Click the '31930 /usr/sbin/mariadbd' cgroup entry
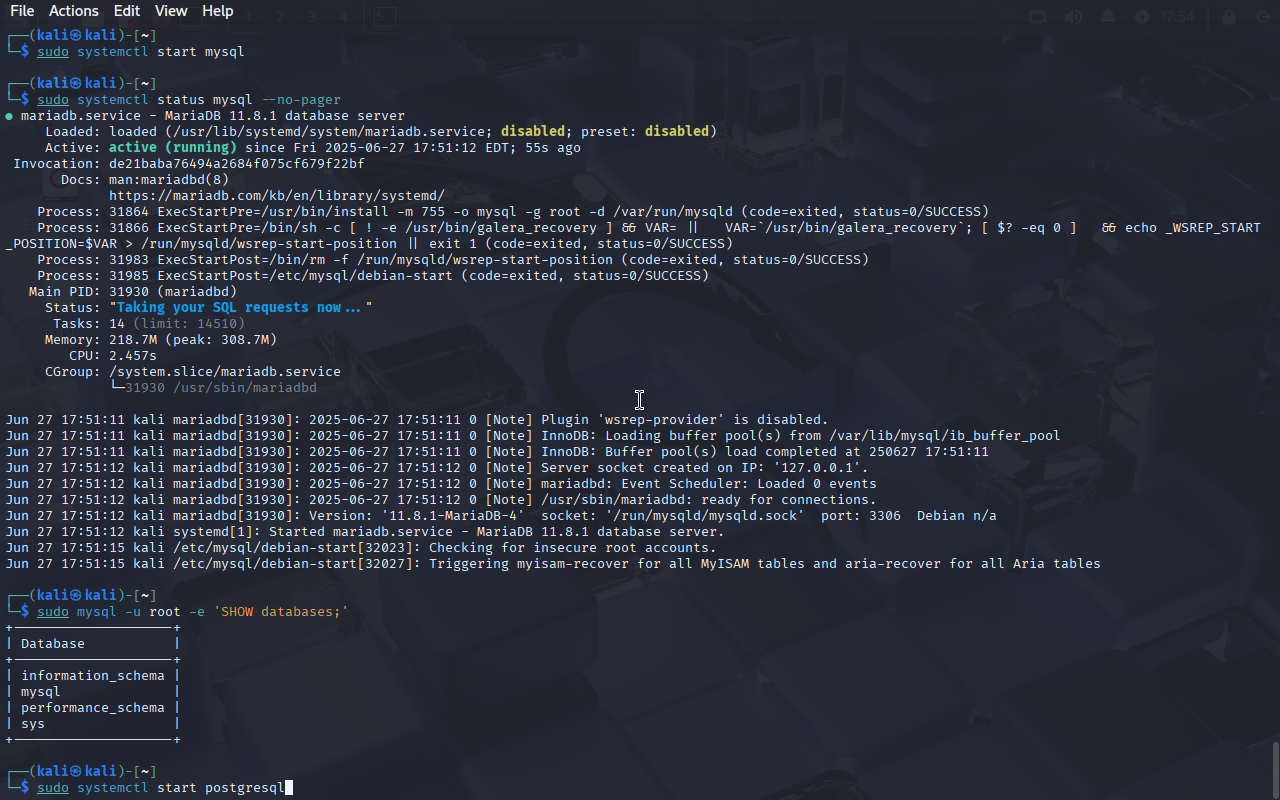1280x800 pixels. [x=221, y=388]
